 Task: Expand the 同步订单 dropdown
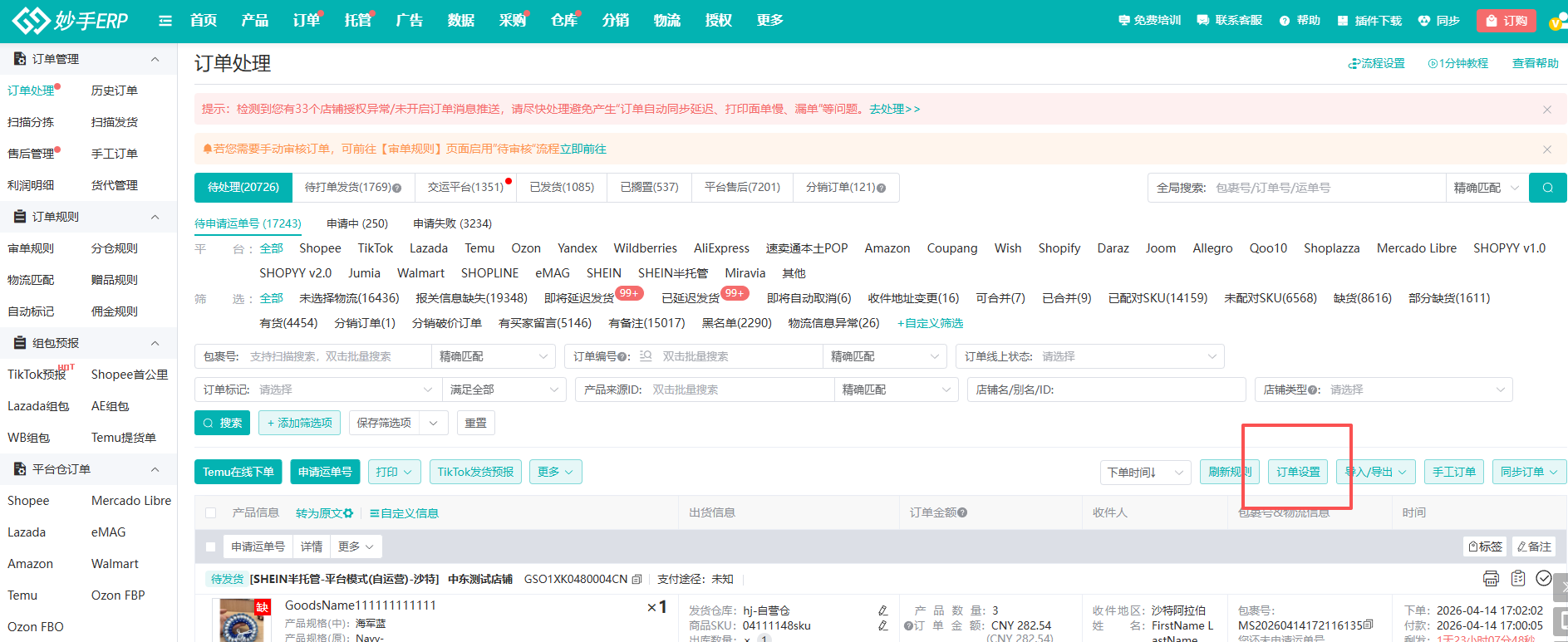point(1529,472)
